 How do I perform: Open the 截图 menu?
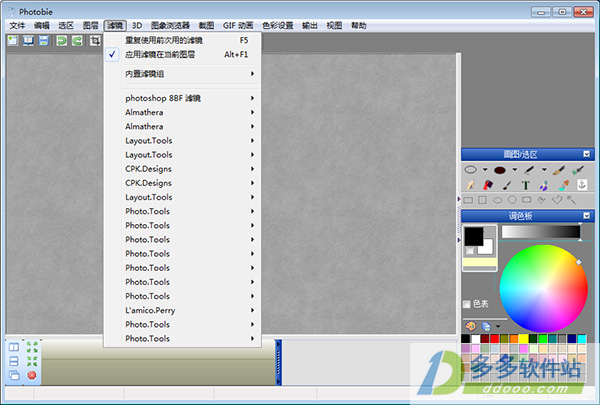[206, 25]
